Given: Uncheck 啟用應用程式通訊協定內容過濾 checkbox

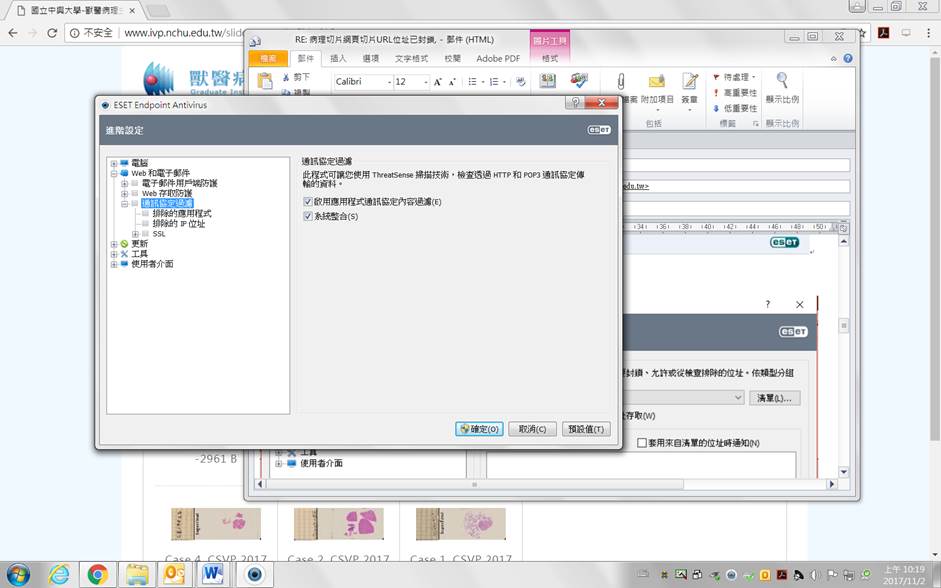Looking at the screenshot, I should click(x=308, y=202).
